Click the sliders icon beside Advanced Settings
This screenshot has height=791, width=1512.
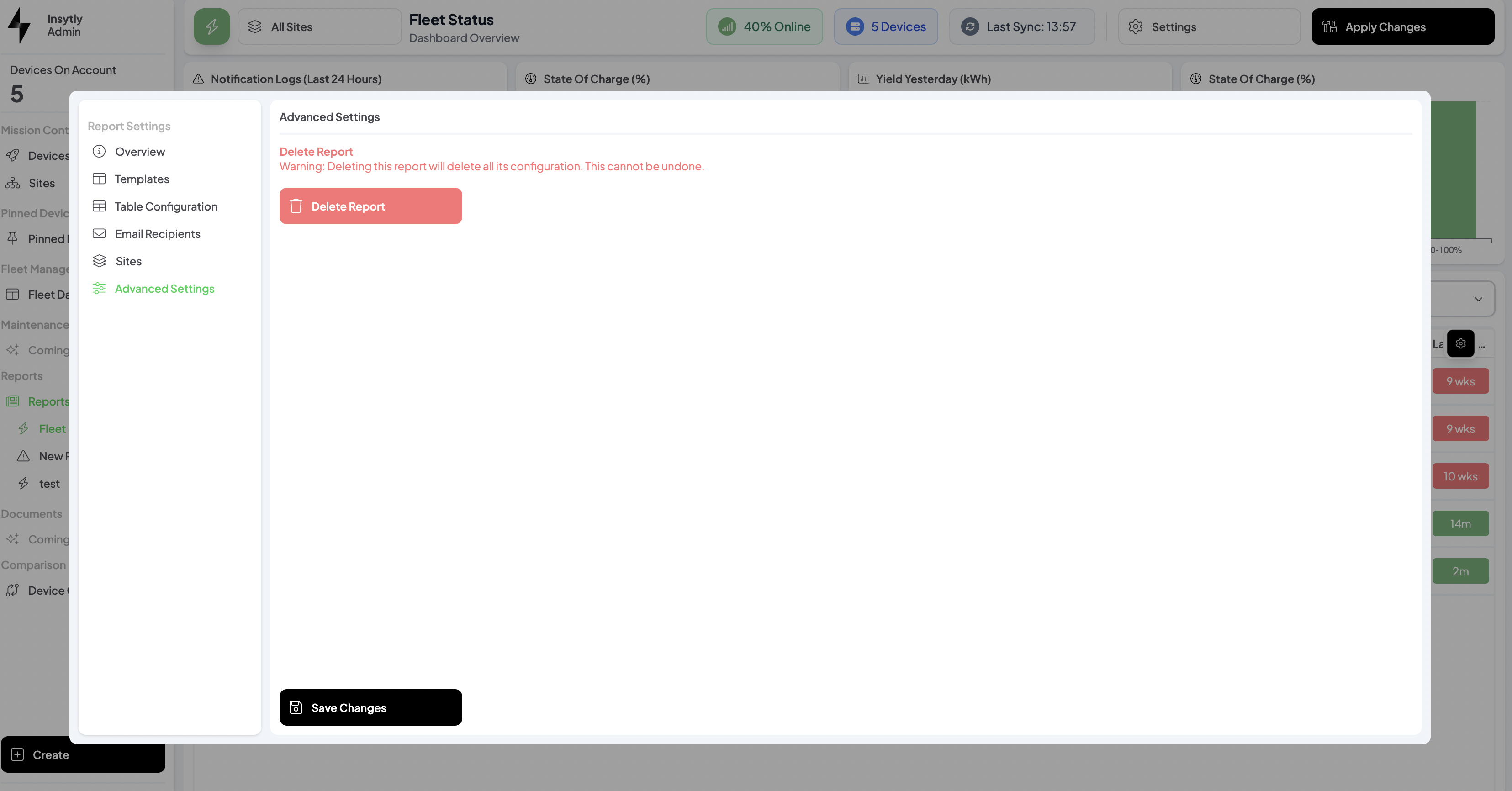(99, 288)
